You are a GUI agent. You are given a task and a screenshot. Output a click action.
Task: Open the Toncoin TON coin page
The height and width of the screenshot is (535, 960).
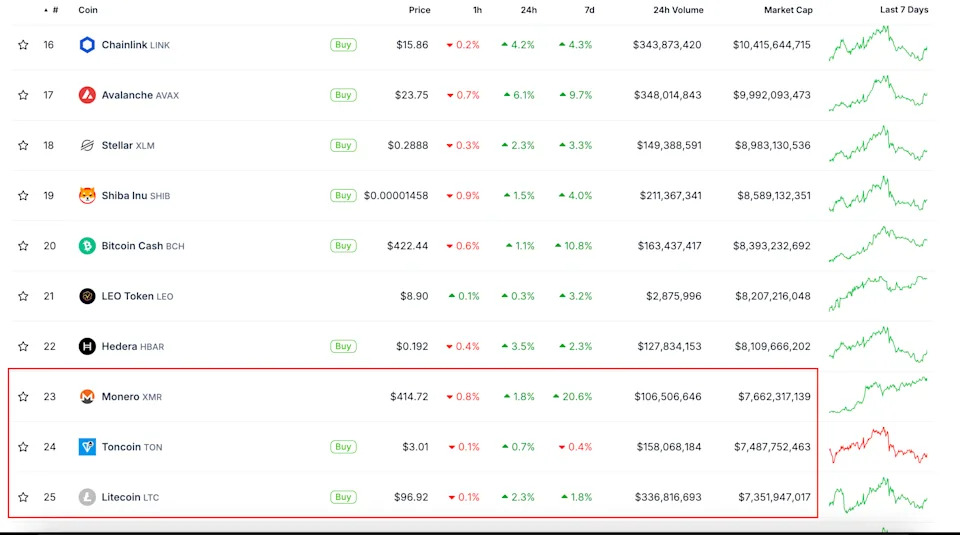tap(132, 446)
